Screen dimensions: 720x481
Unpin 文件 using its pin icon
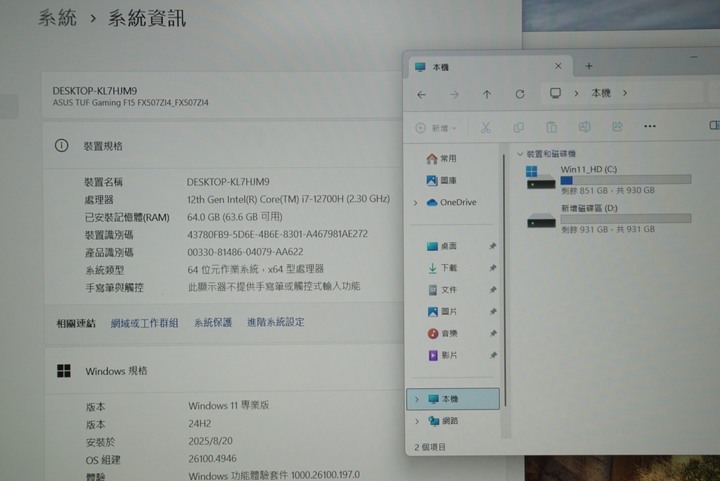(493, 290)
